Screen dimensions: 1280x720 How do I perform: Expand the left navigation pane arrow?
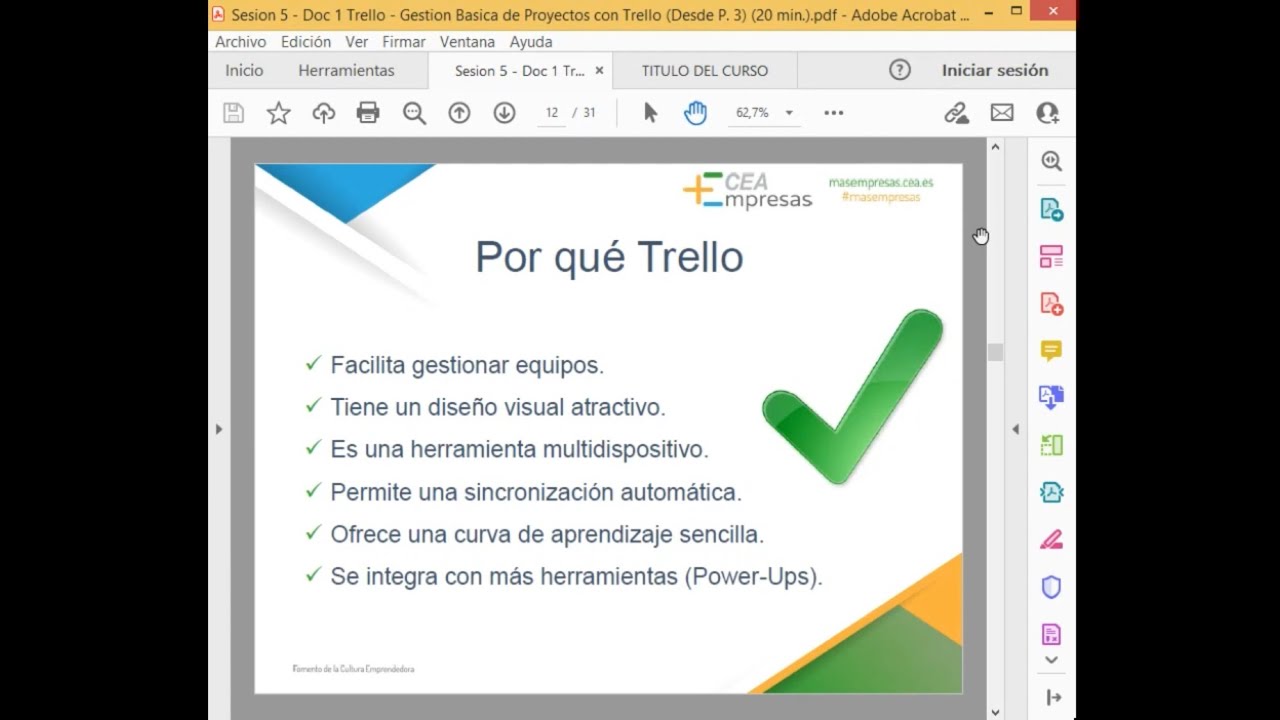coord(219,429)
